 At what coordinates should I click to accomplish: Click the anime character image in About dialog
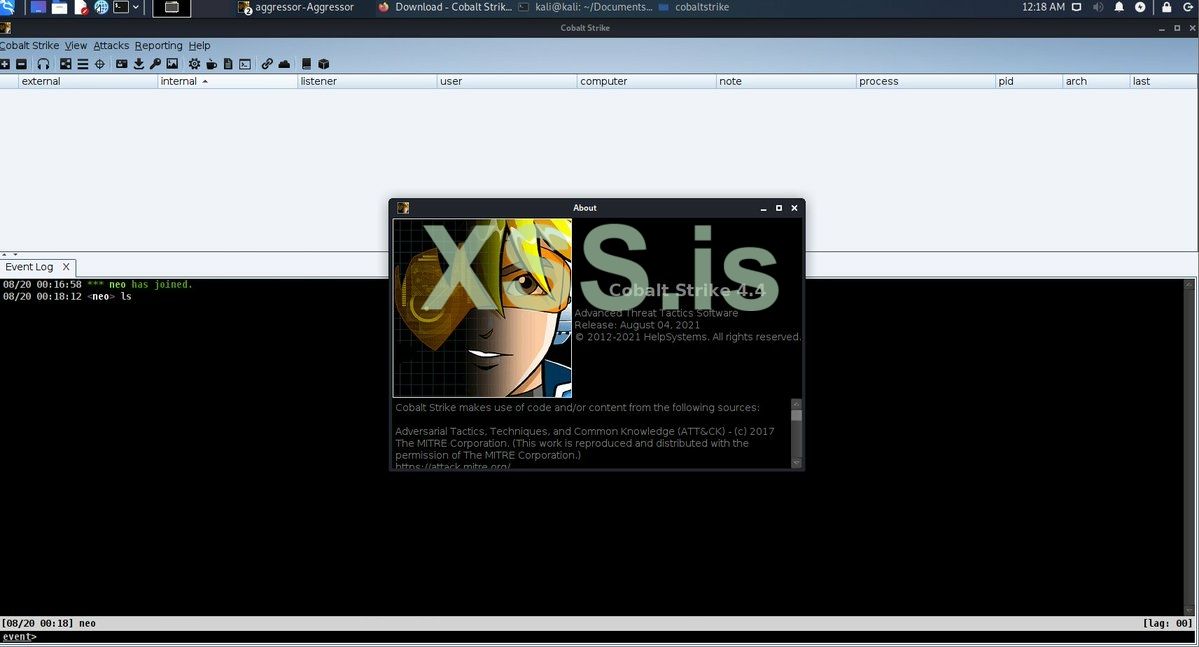(x=483, y=308)
